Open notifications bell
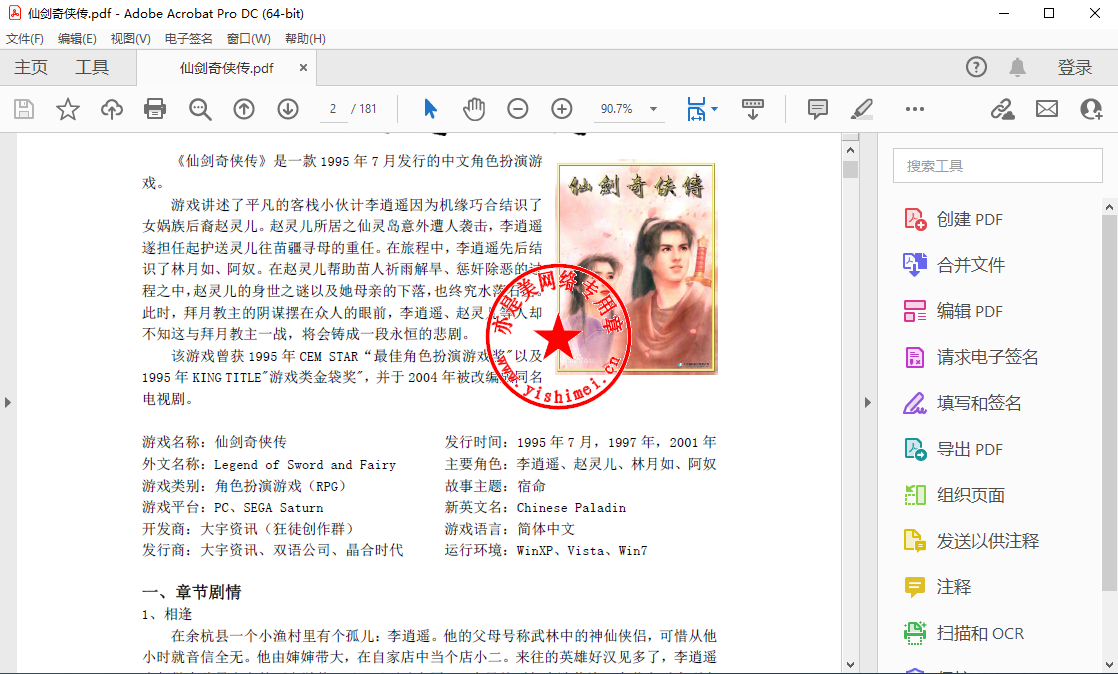This screenshot has height=674, width=1118. click(x=1017, y=67)
